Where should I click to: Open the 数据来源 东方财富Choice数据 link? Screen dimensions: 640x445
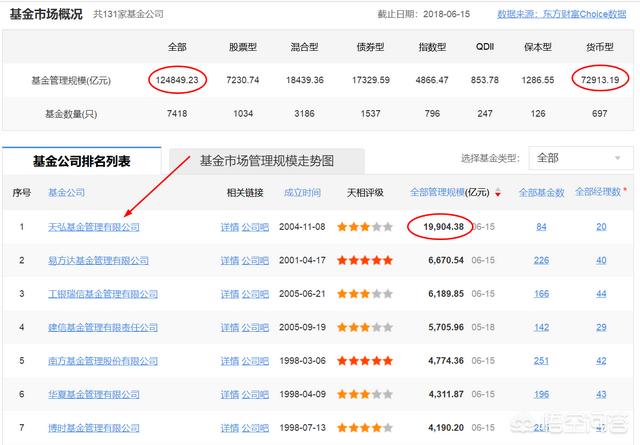click(561, 14)
